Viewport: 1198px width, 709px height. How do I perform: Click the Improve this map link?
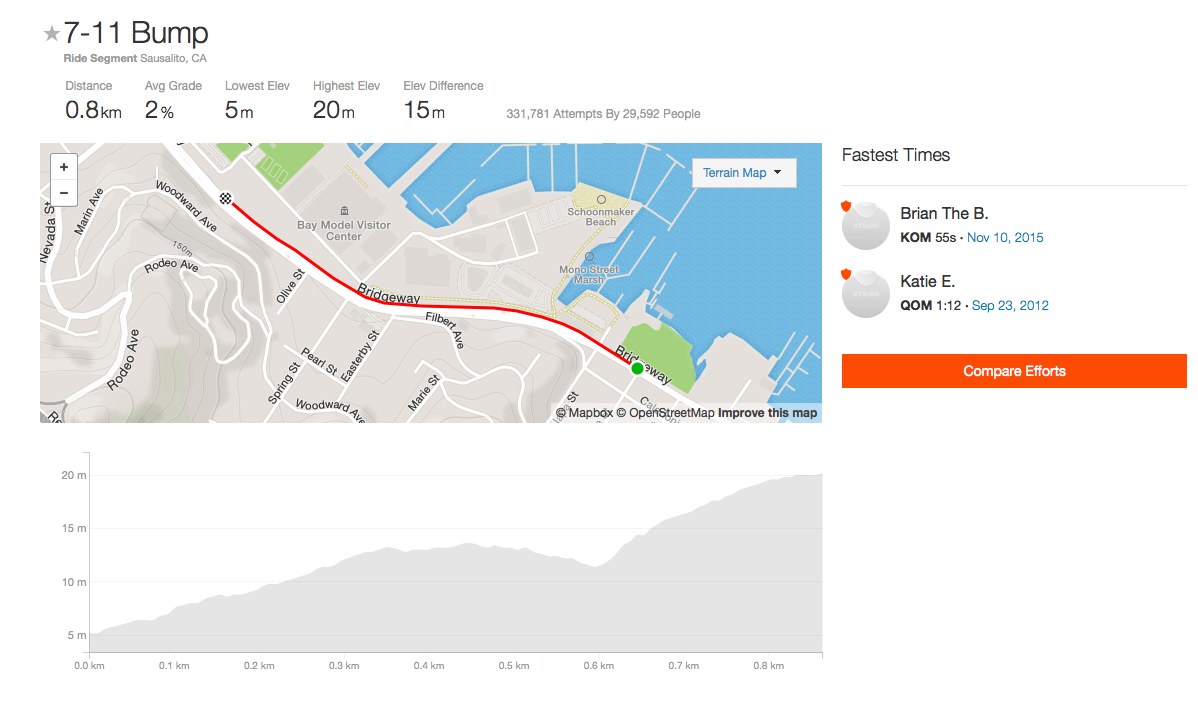point(767,412)
